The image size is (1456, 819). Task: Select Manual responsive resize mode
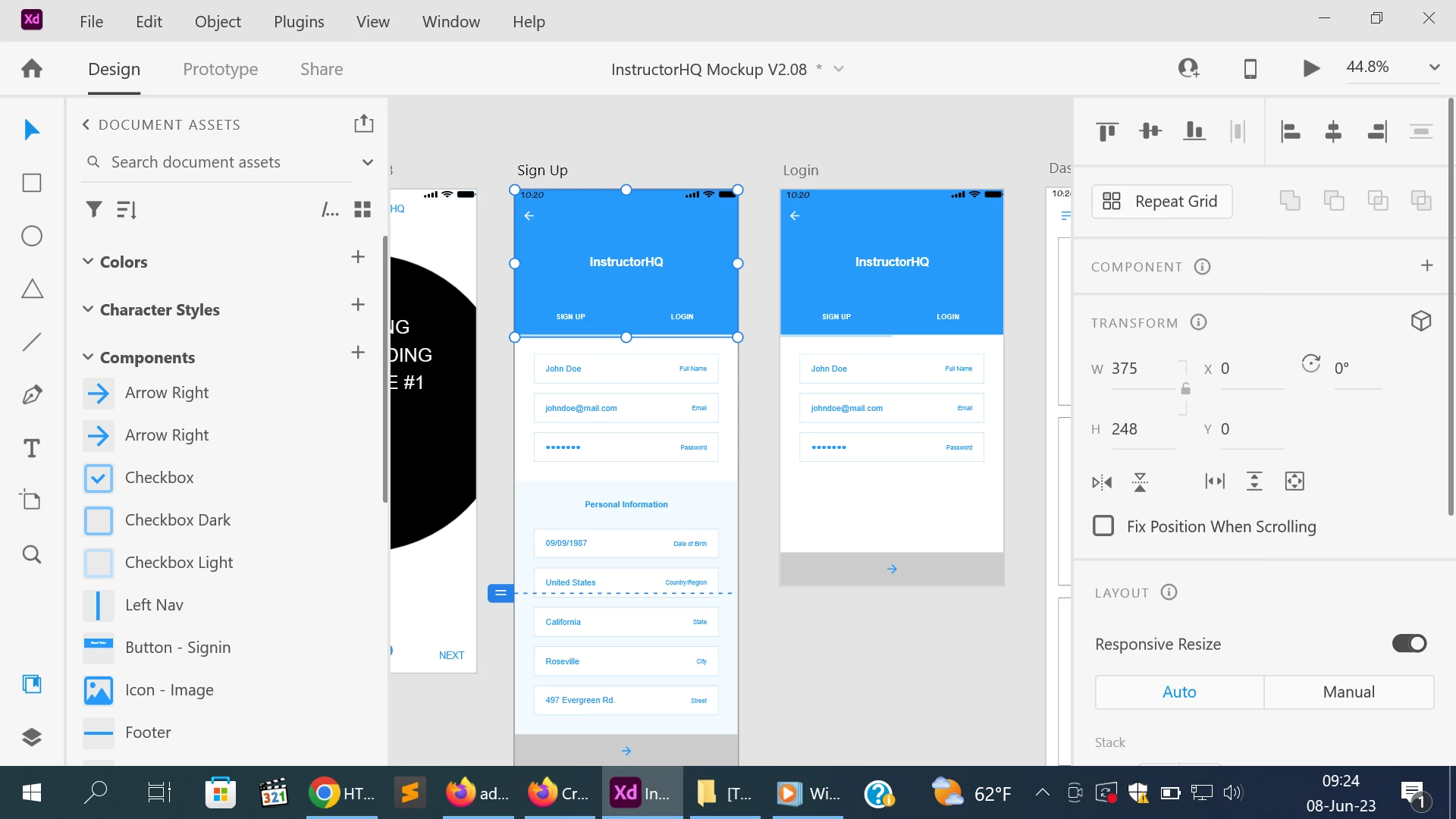(1348, 692)
